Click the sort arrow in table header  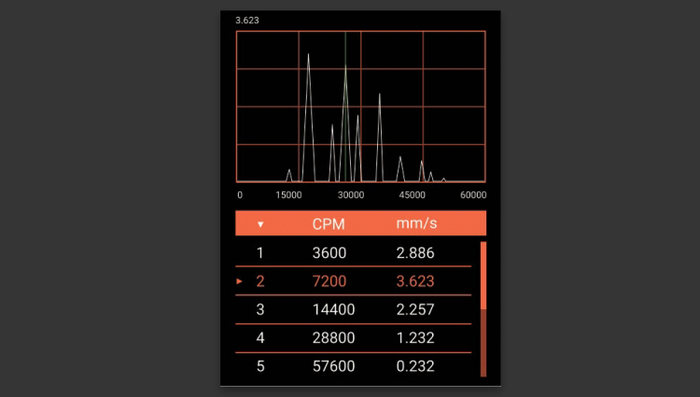tap(260, 224)
